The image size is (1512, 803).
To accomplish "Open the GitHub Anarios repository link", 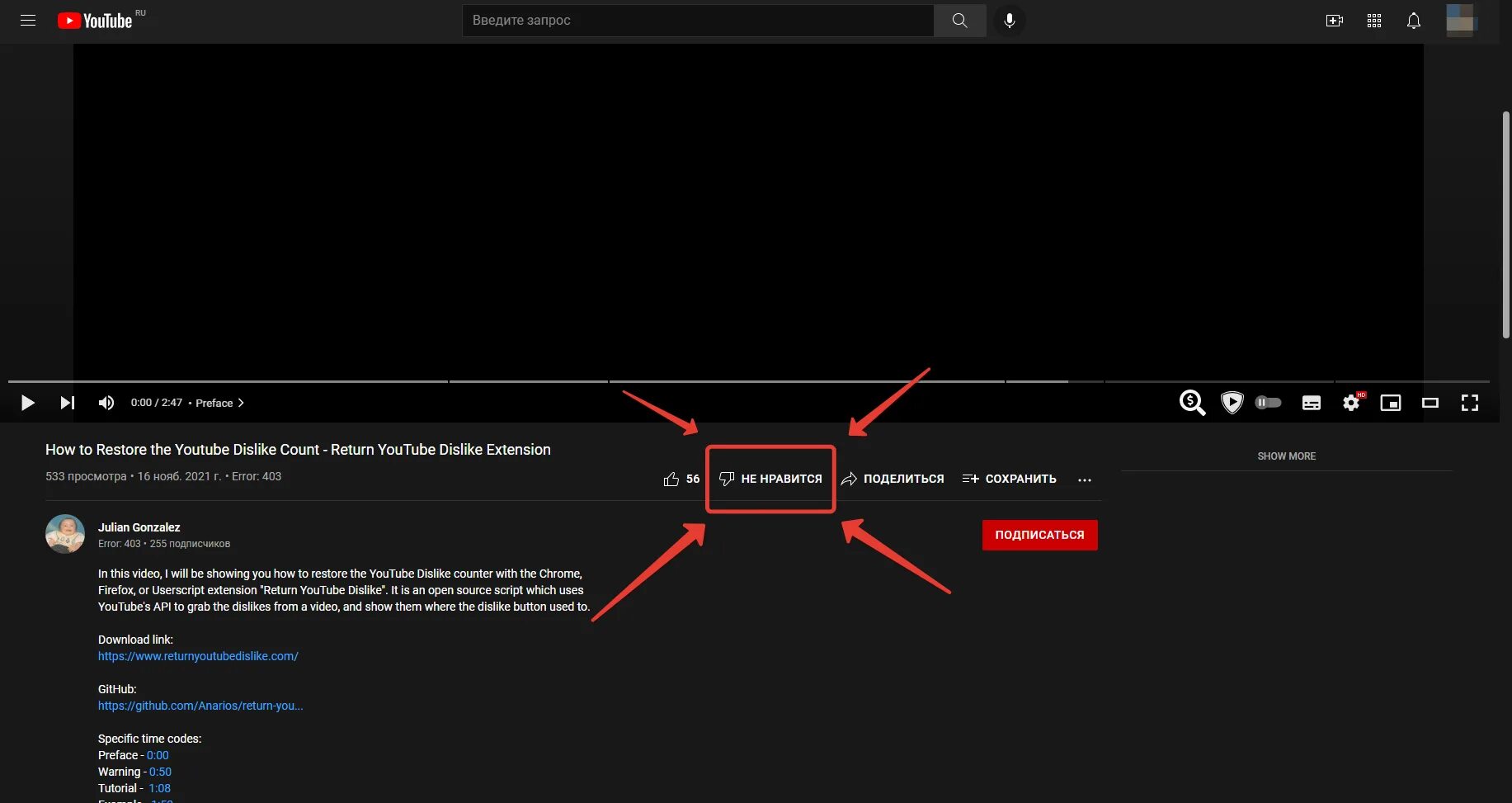I will [x=200, y=706].
